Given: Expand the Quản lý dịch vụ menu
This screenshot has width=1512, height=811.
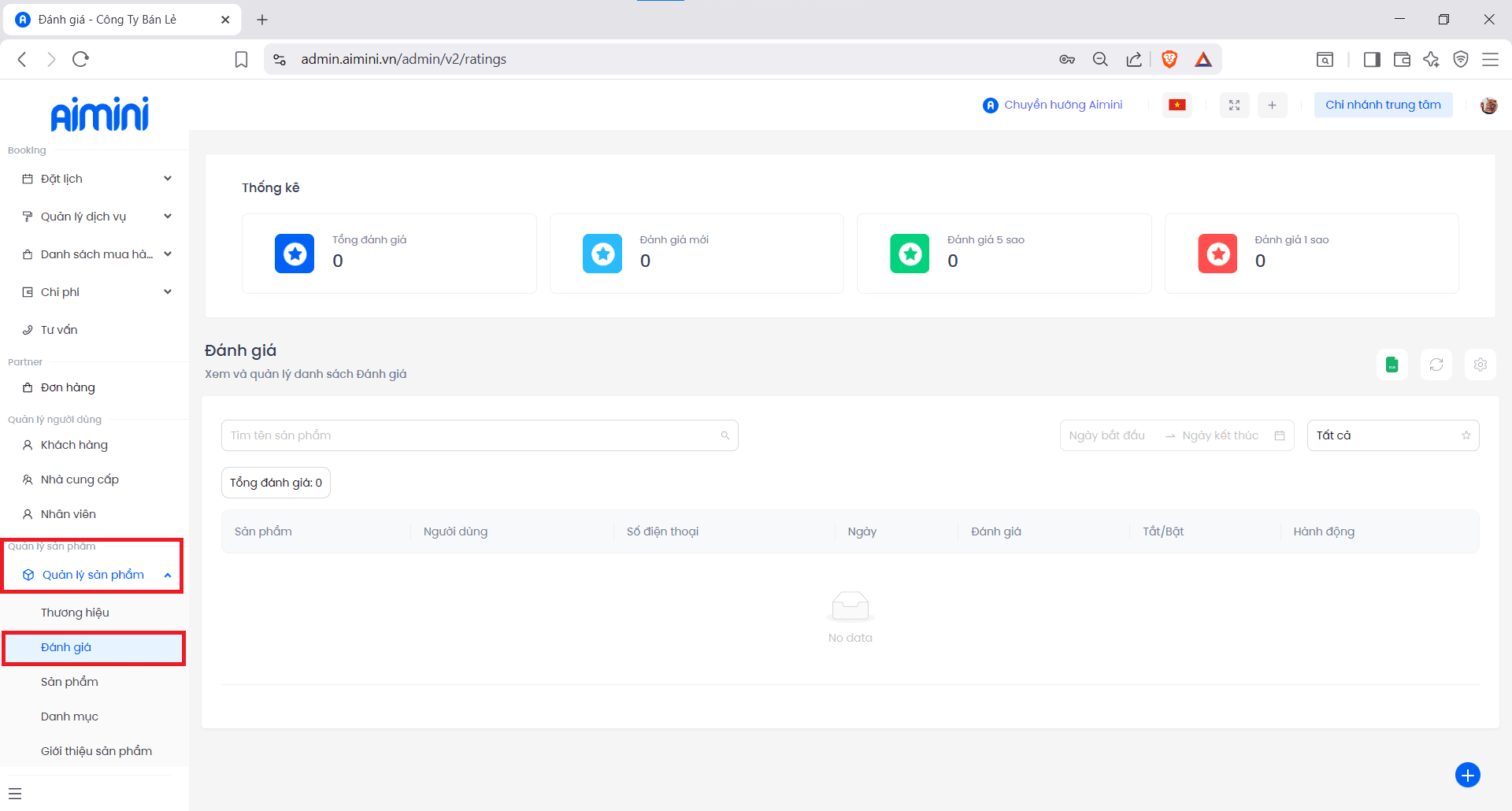Looking at the screenshot, I should pos(94,217).
